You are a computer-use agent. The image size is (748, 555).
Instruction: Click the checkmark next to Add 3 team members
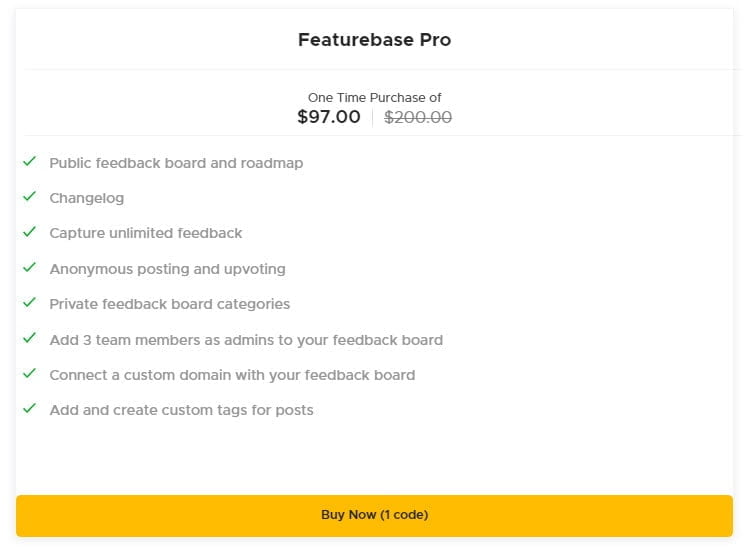pyautogui.click(x=30, y=339)
